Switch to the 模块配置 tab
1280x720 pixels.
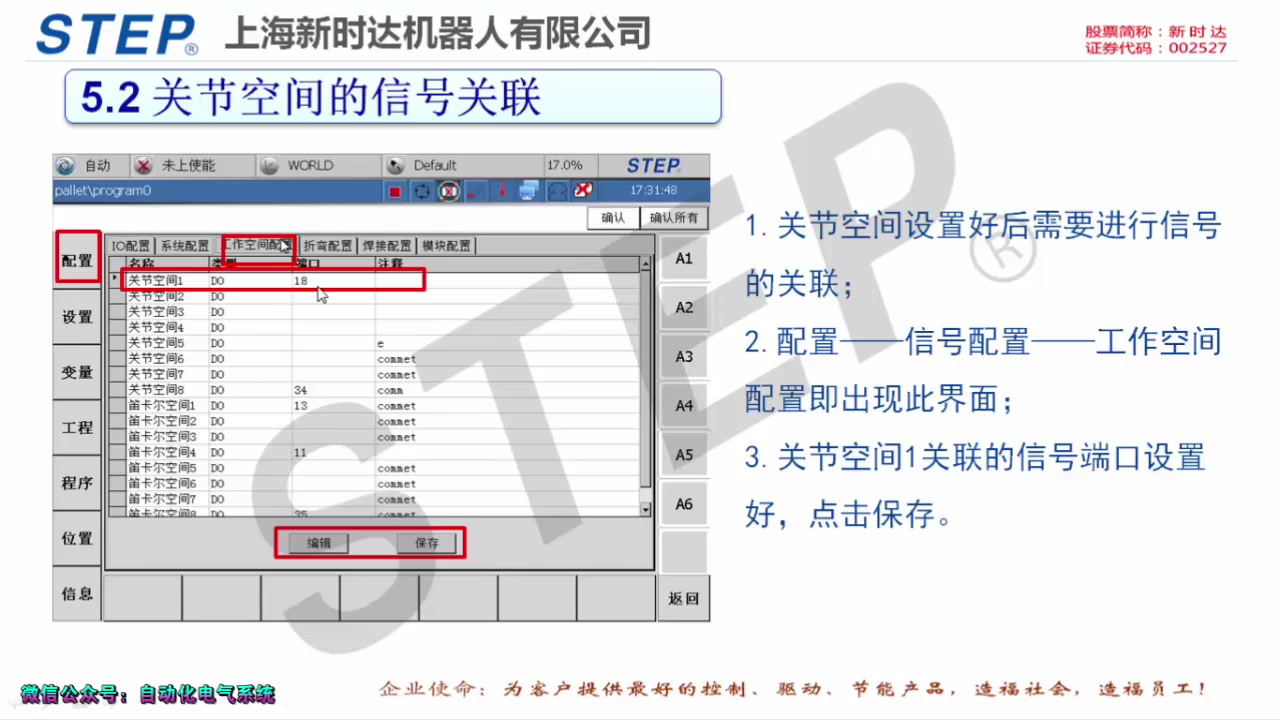click(446, 246)
